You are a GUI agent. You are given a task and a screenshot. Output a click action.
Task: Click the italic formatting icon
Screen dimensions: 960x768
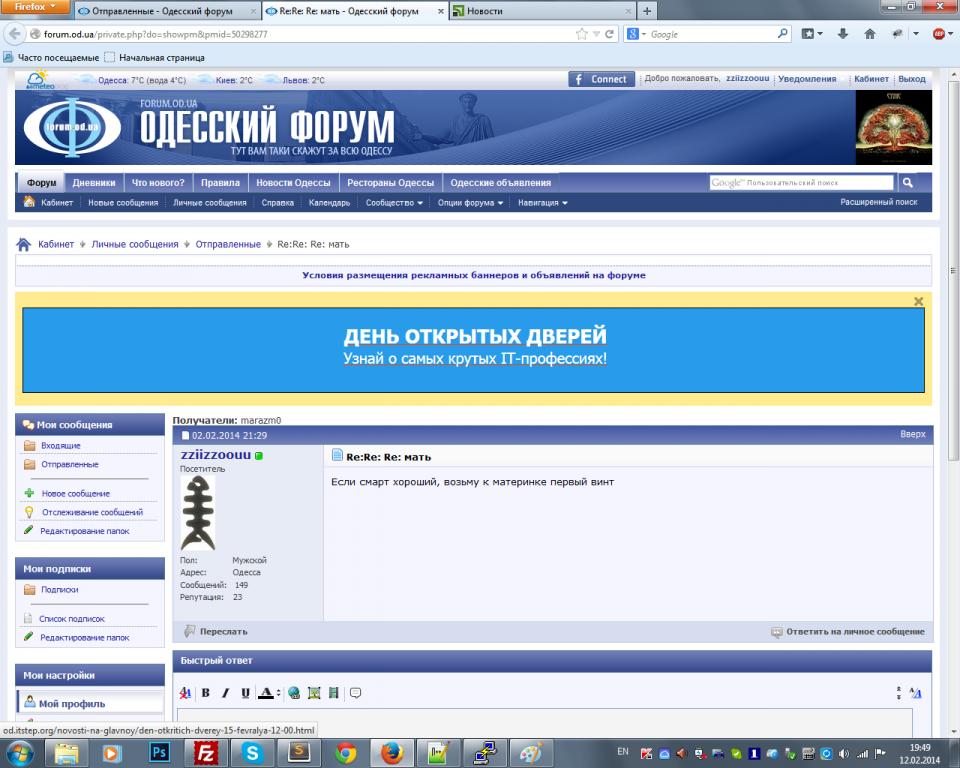click(225, 693)
